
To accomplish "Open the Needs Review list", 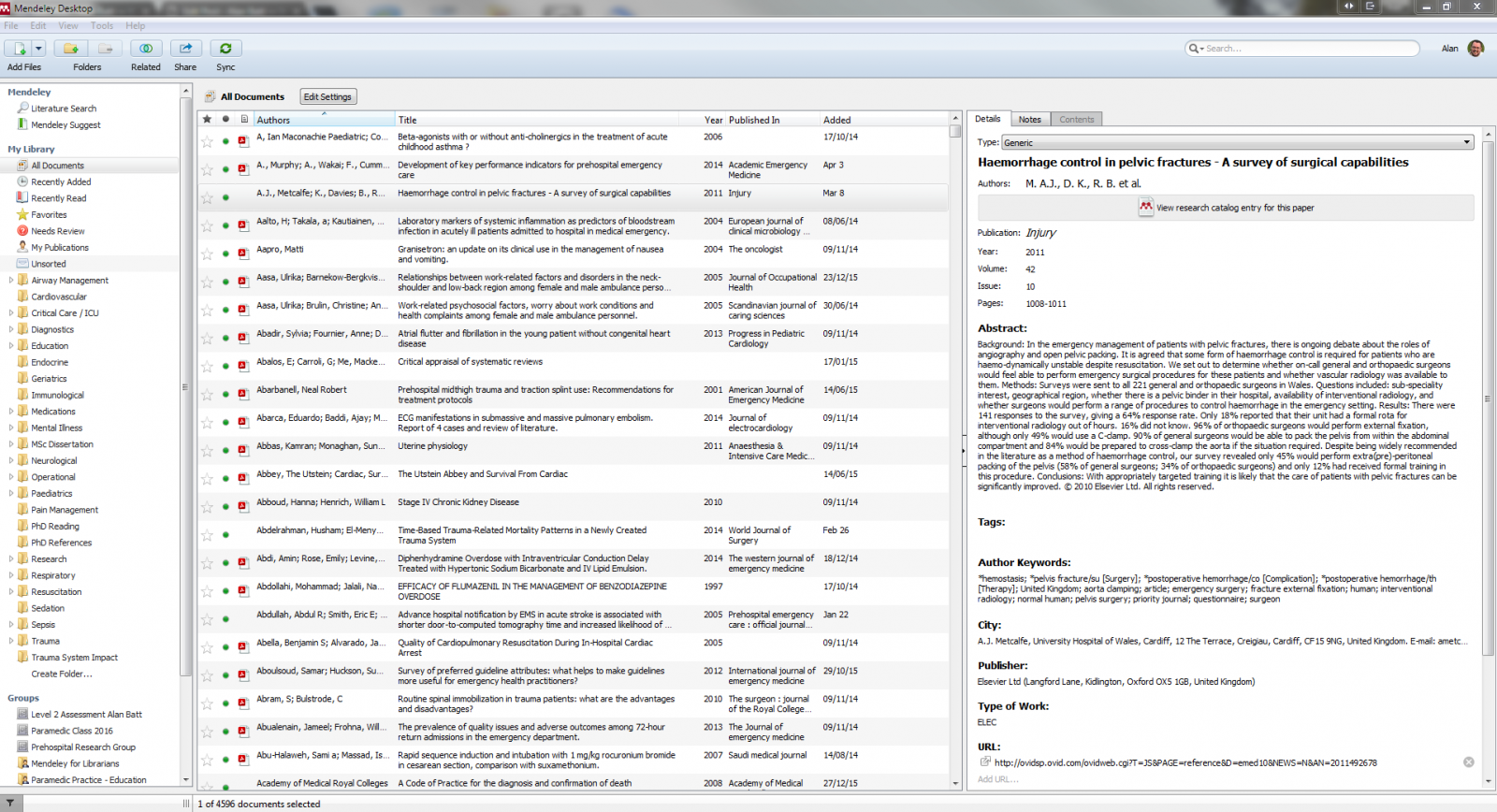I will pyautogui.click(x=57, y=231).
